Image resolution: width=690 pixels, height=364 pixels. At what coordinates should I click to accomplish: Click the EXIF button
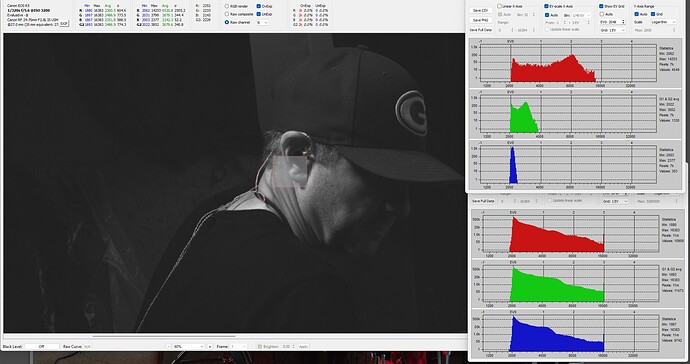pos(64,23)
